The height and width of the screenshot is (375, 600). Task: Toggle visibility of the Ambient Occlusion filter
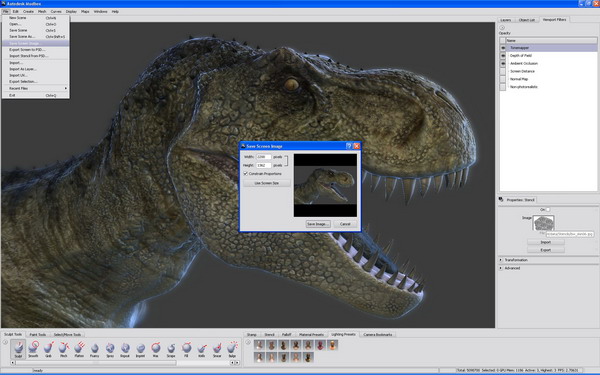point(503,64)
